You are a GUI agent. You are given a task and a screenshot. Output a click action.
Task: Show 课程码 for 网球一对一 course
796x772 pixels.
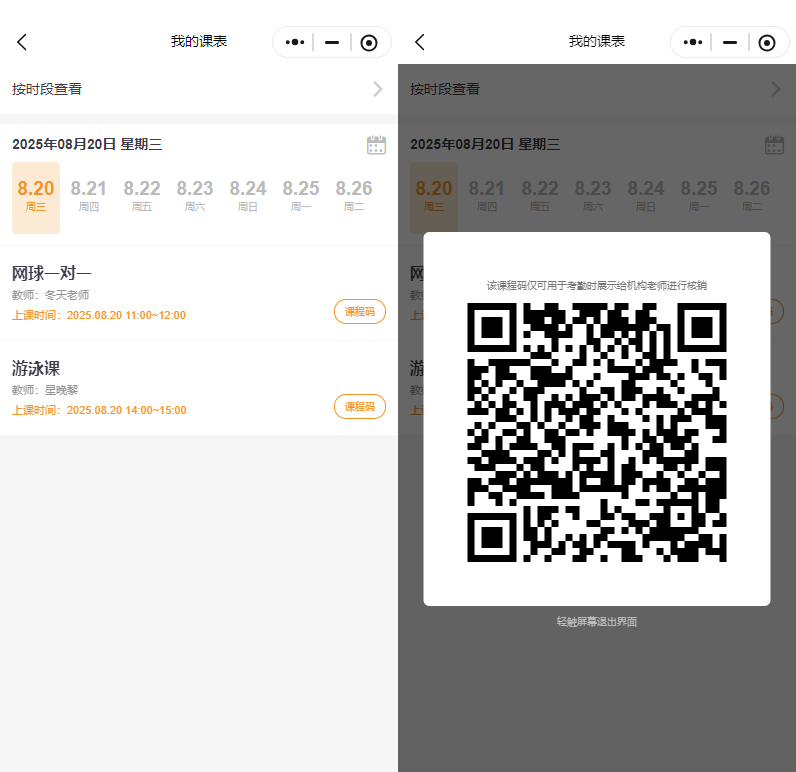360,312
